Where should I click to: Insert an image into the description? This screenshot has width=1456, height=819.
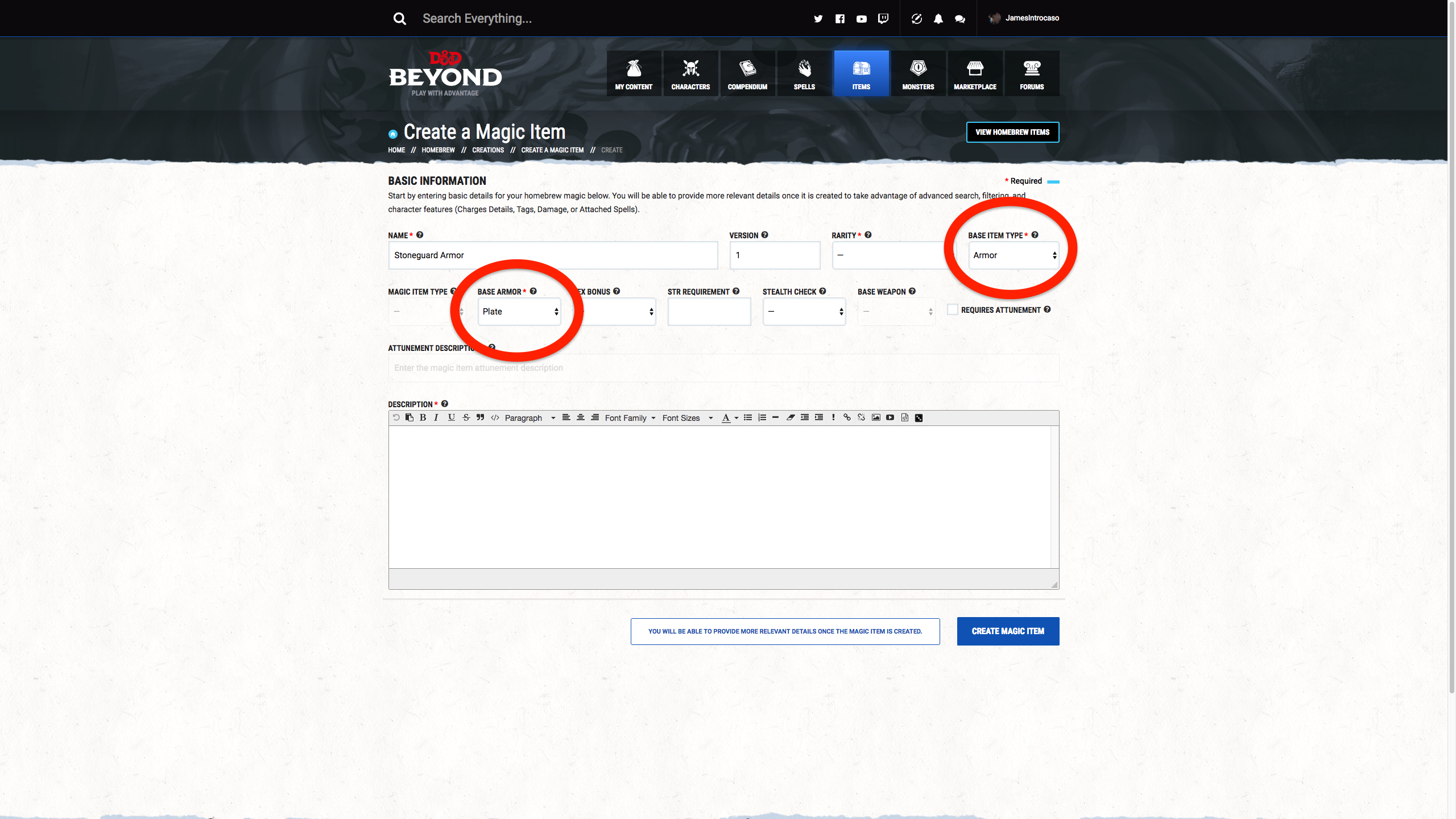pyautogui.click(x=876, y=417)
